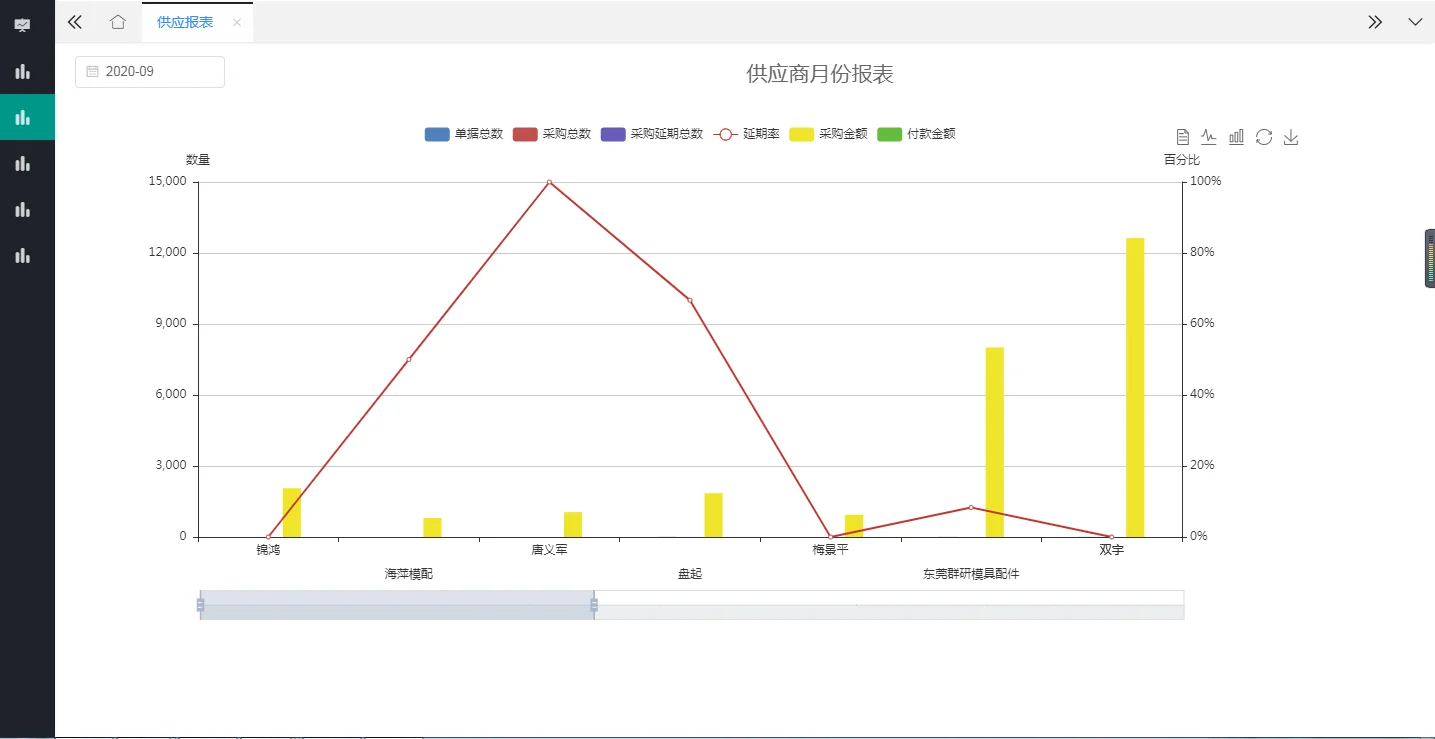1435x739 pixels.
Task: Collapse sidebar with double-left arrow
Action: pyautogui.click(x=75, y=22)
